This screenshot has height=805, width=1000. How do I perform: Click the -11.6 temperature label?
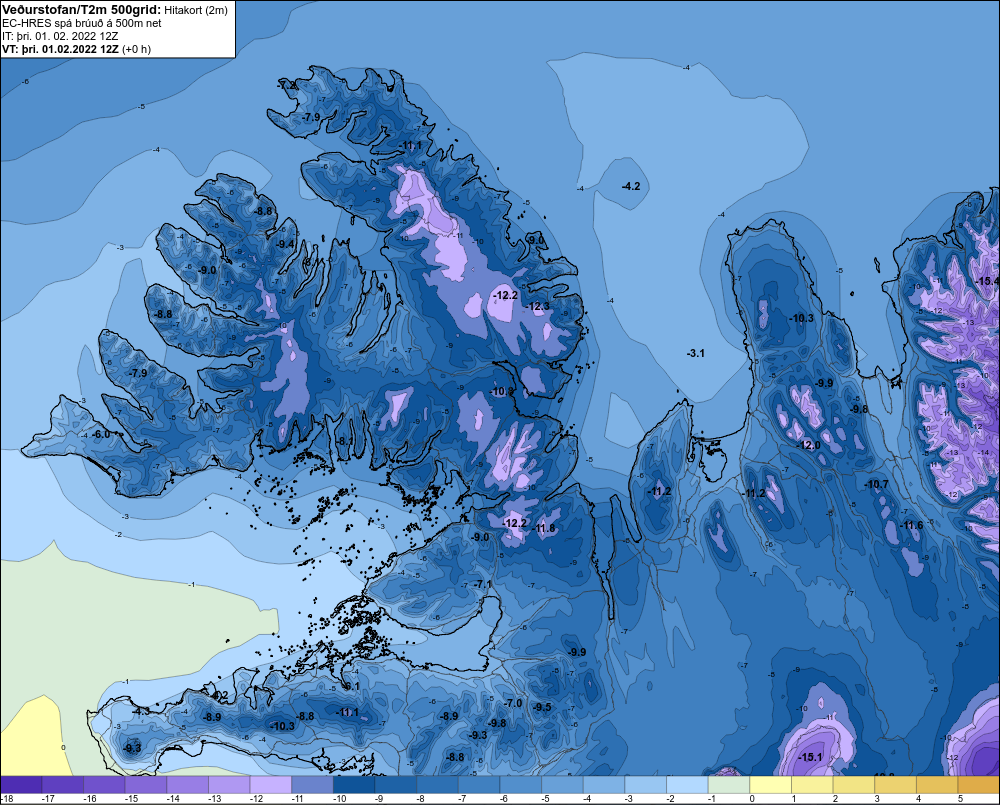pos(911,525)
